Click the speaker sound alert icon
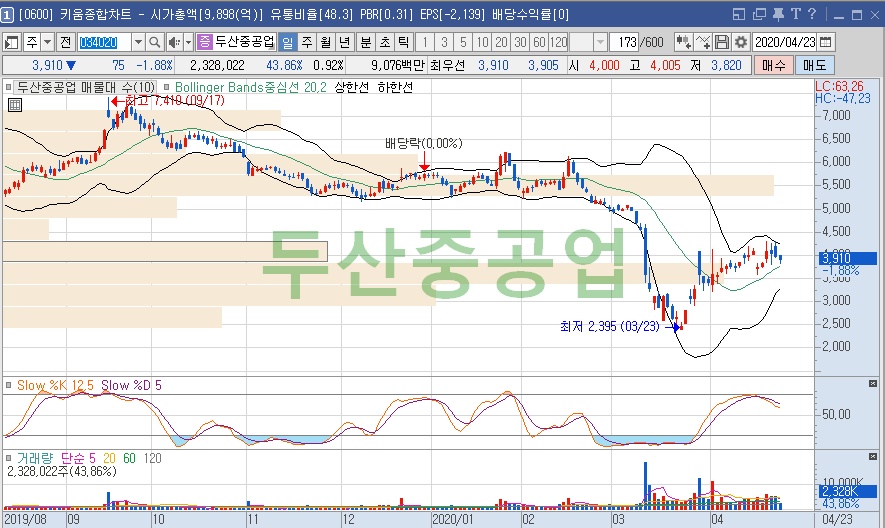 click(x=174, y=42)
